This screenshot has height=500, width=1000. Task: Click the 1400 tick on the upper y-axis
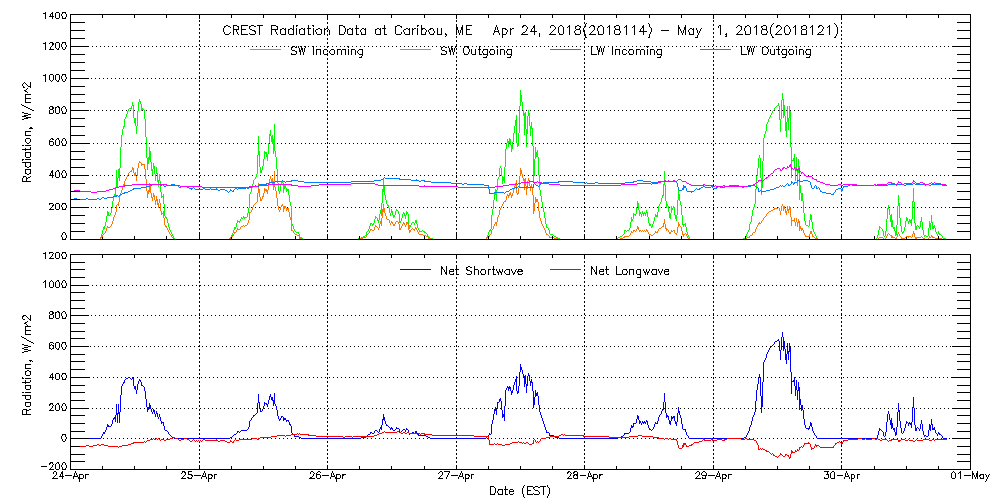click(x=55, y=18)
